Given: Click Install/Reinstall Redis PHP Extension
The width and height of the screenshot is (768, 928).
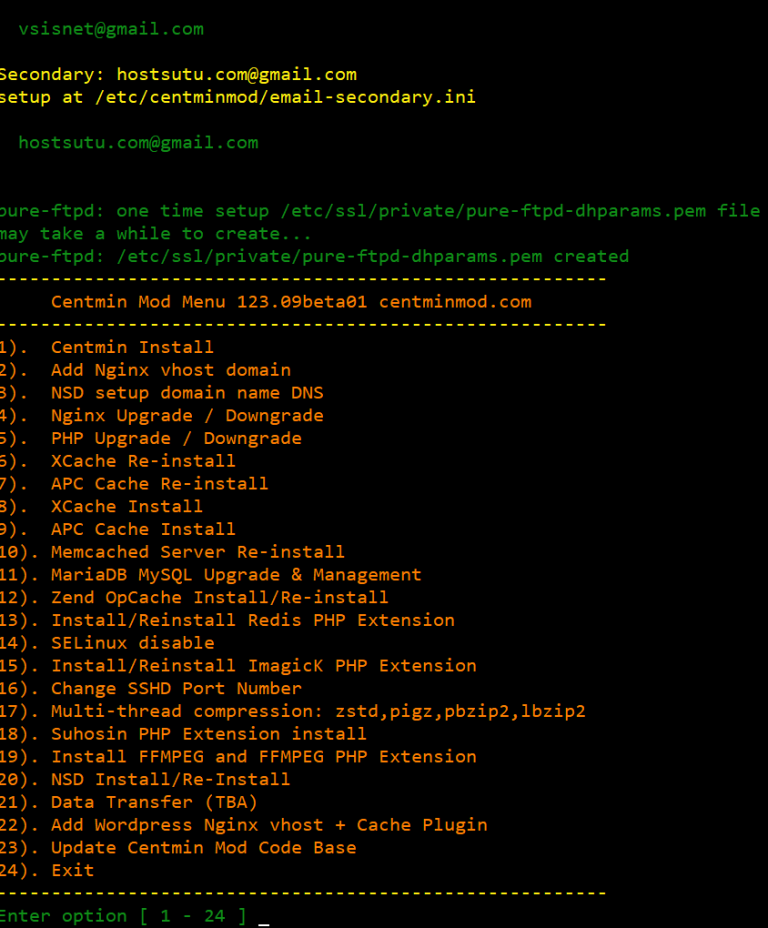Looking at the screenshot, I should pos(253,620).
